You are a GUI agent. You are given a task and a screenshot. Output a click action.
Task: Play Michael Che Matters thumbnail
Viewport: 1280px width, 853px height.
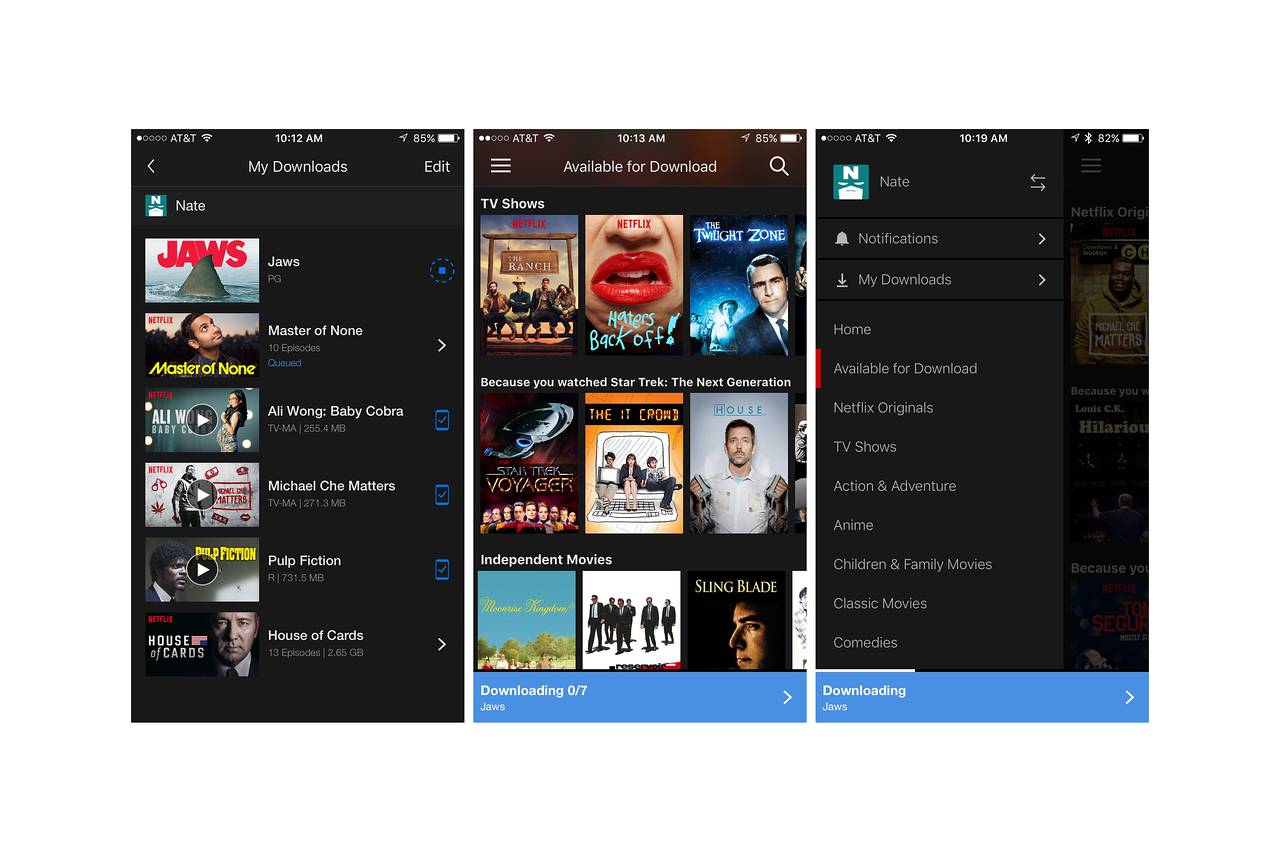pos(202,494)
